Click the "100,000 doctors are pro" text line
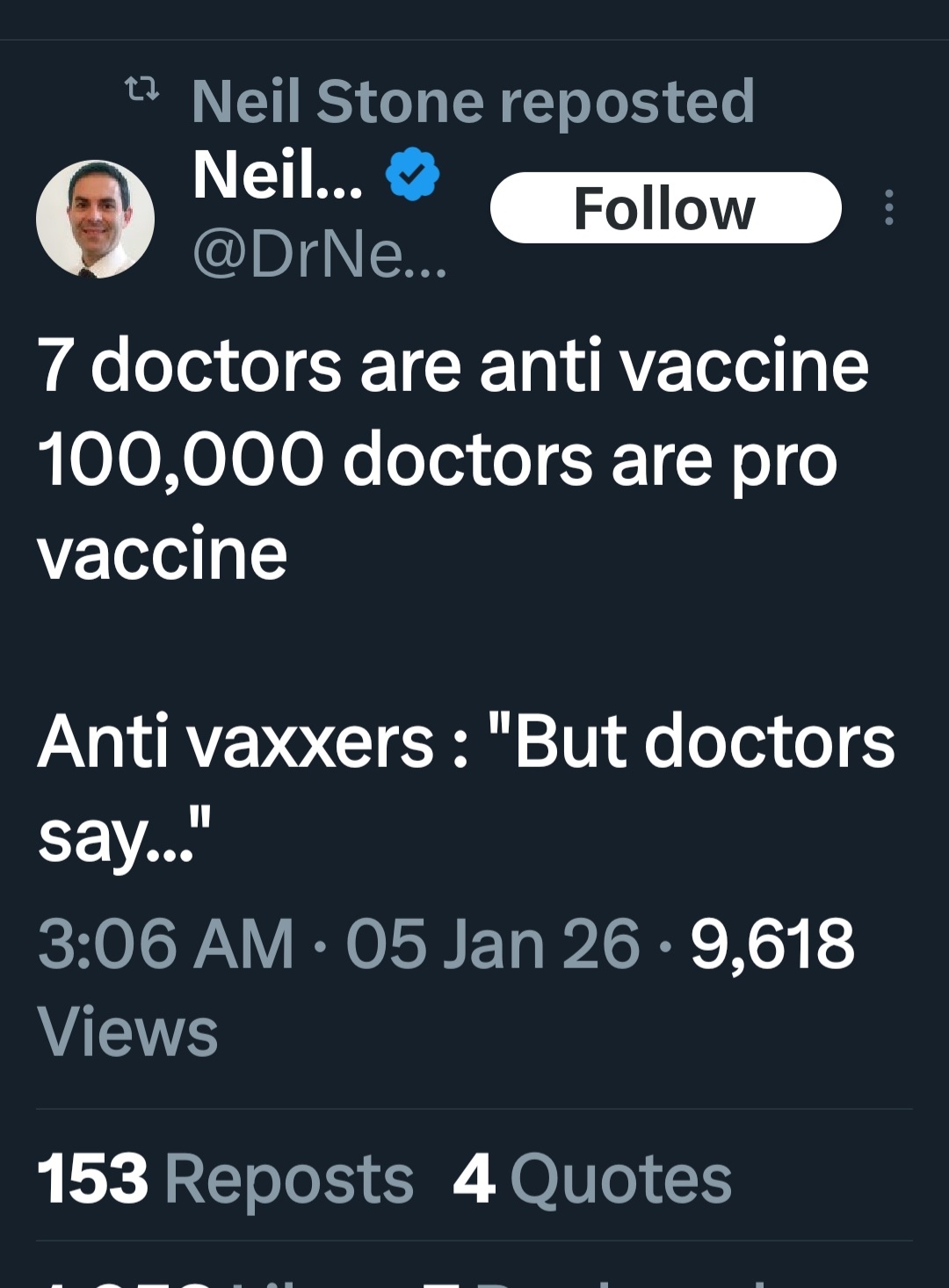This screenshot has height=1288, width=949. (437, 459)
